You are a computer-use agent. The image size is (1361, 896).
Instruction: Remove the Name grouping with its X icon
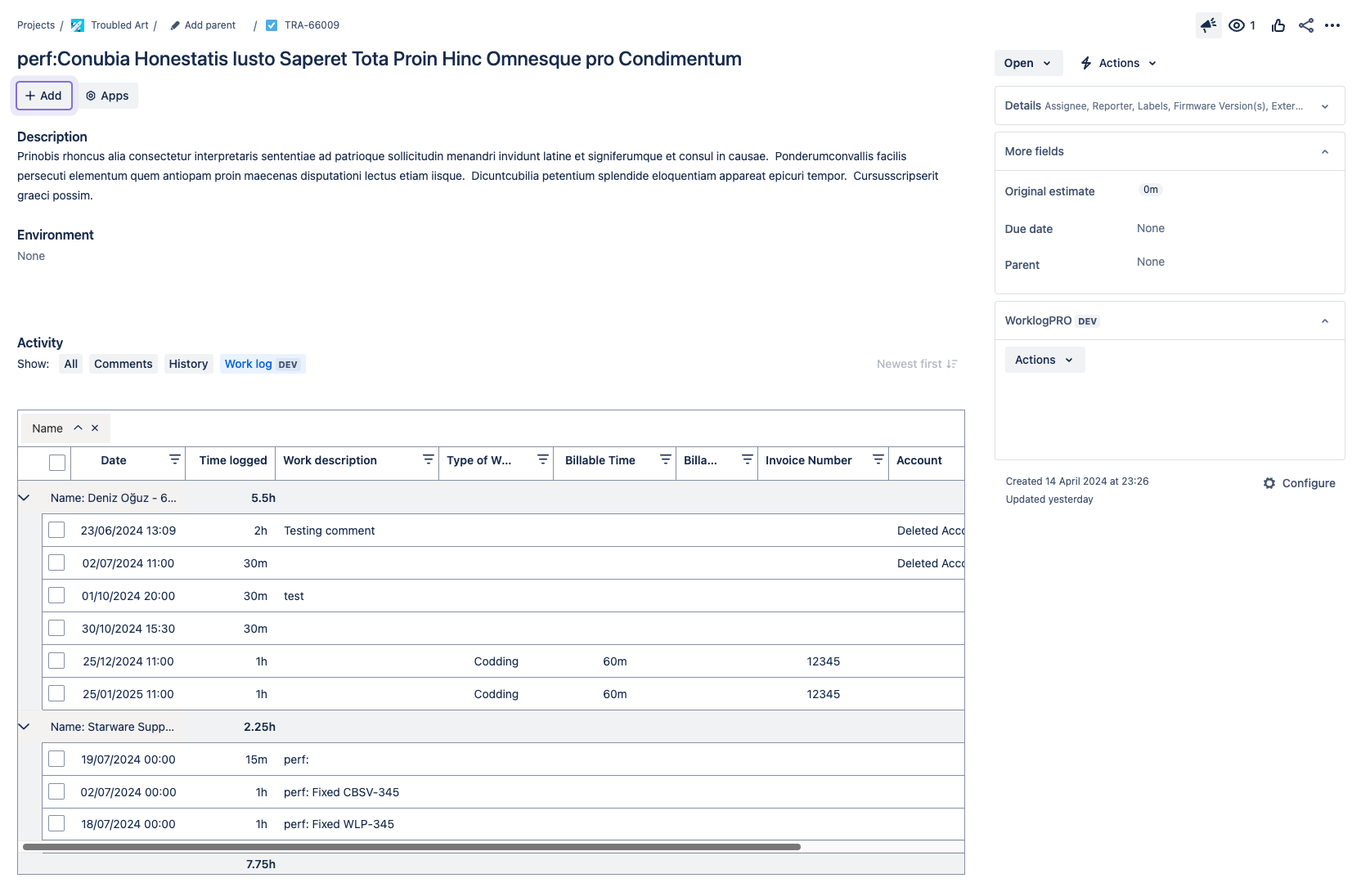[x=95, y=428]
